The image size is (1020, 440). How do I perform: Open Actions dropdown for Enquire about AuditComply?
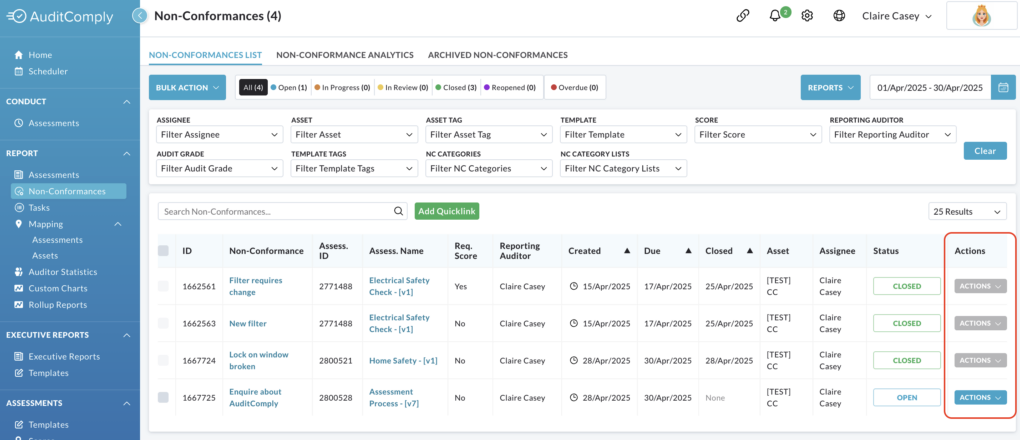point(980,397)
